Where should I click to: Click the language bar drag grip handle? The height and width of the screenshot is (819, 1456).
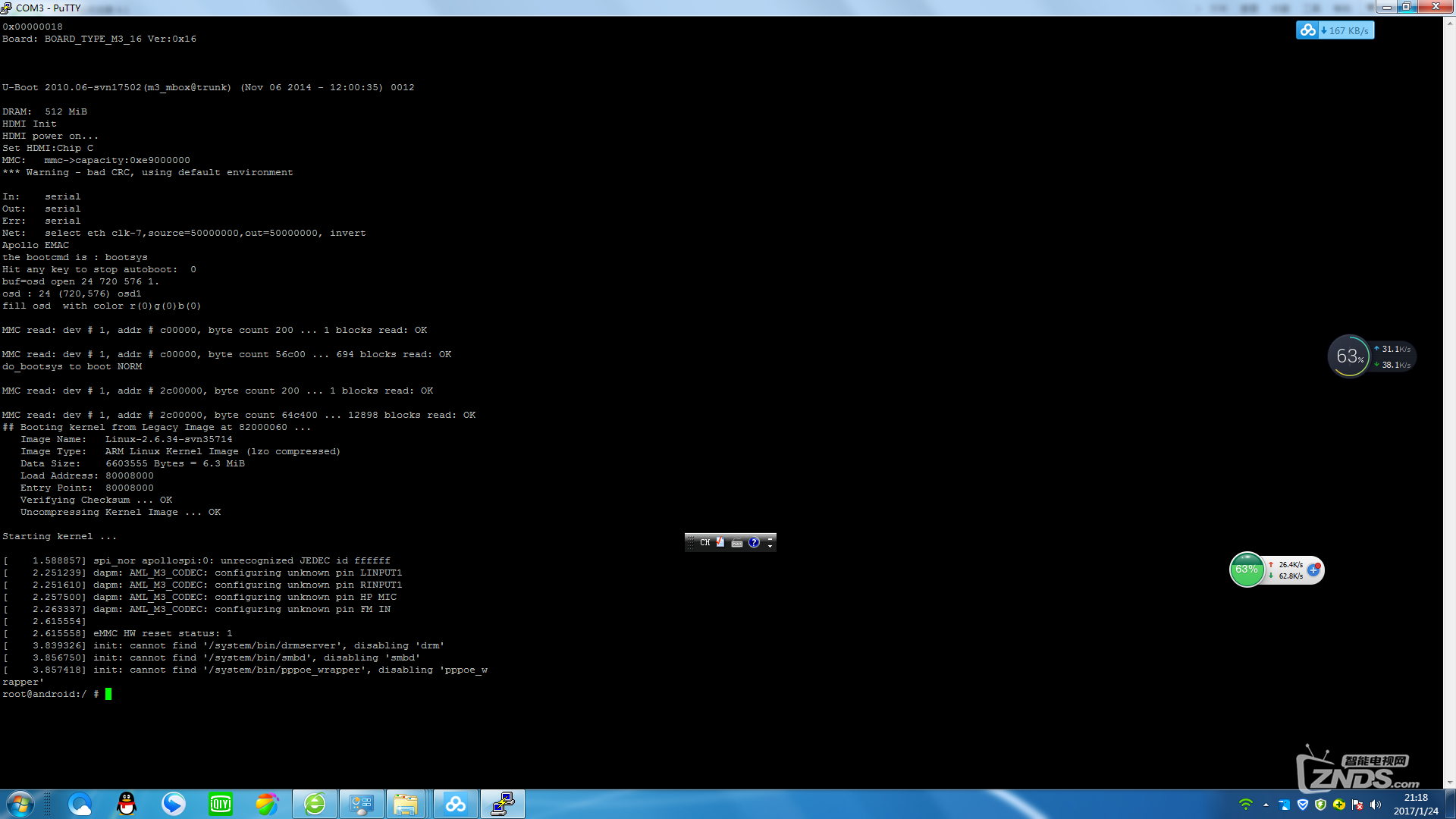coord(690,542)
